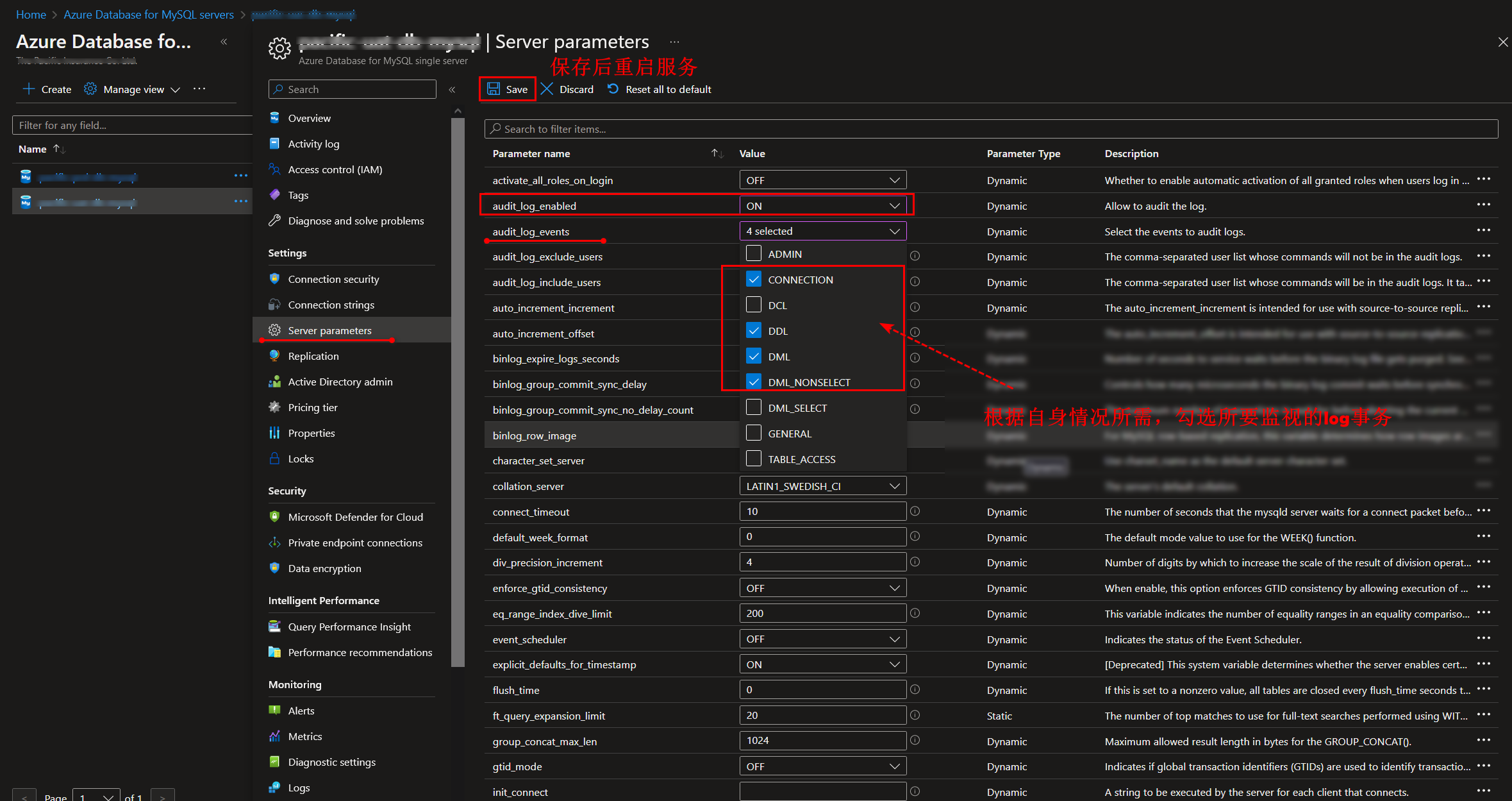Click info icon next to connect_timeout
The width and height of the screenshot is (1512, 801).
[x=915, y=511]
